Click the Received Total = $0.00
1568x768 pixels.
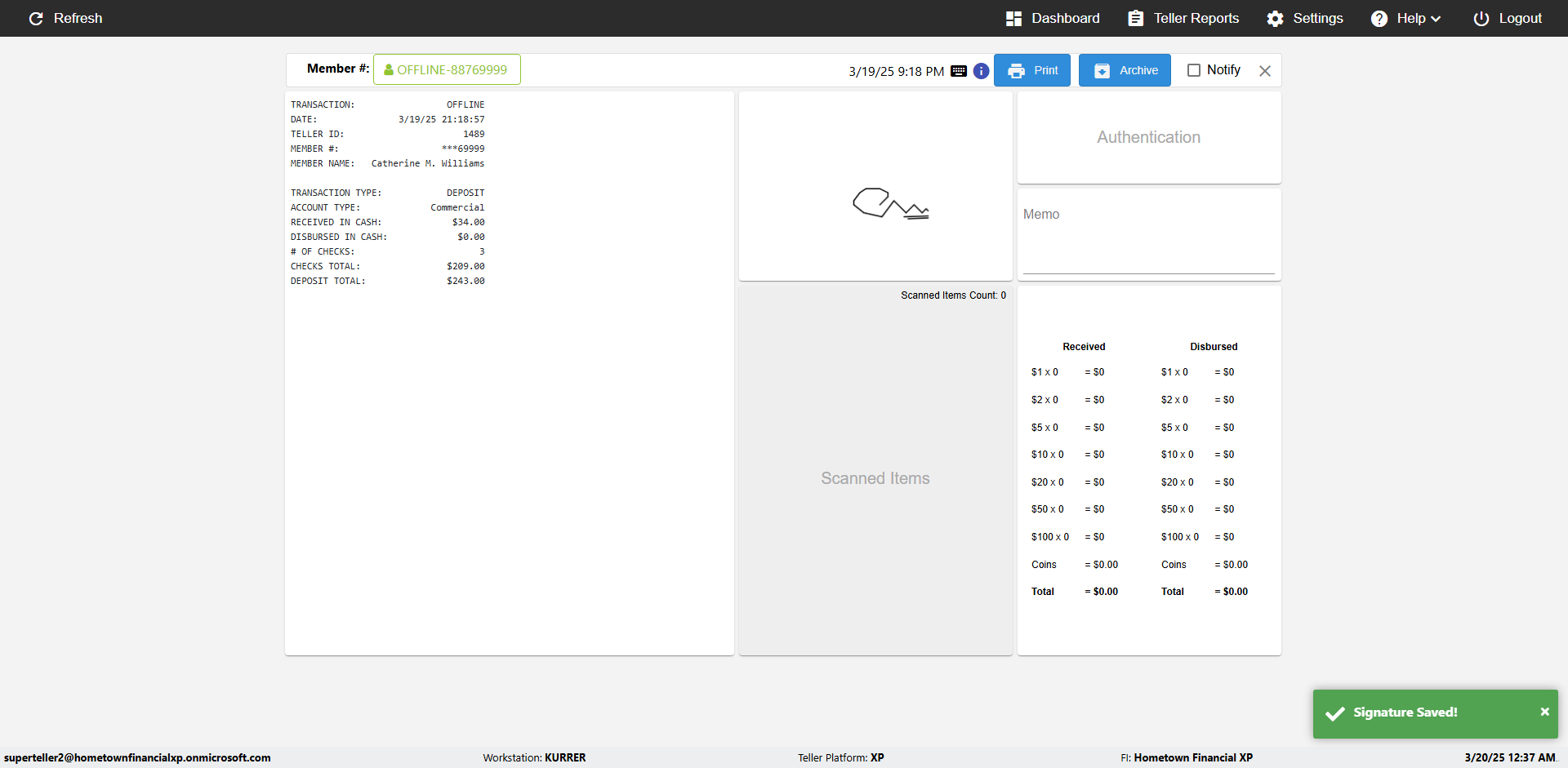tap(1075, 592)
